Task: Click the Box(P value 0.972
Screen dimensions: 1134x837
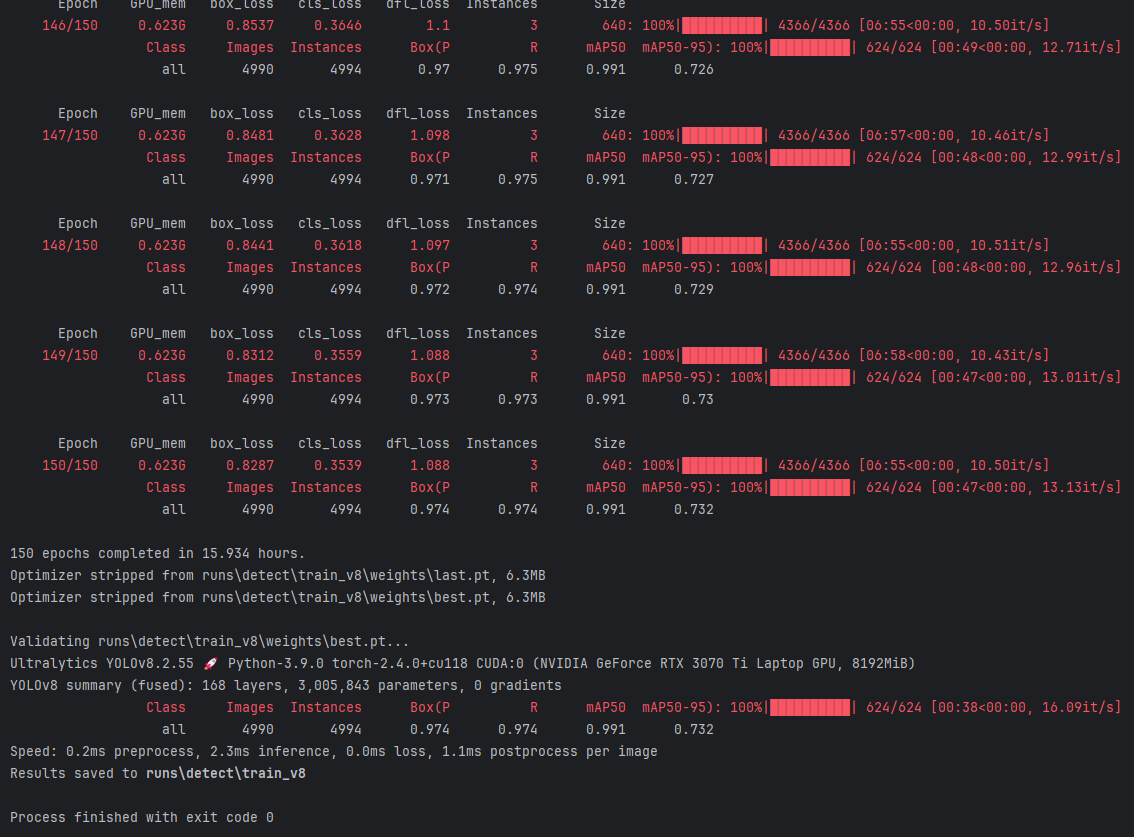Action: coord(430,289)
